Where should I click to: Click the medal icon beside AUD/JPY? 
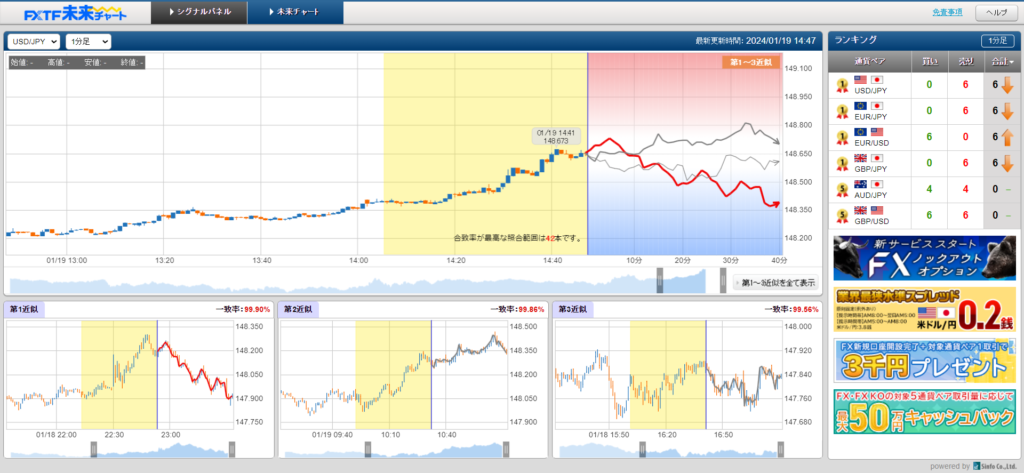point(842,189)
